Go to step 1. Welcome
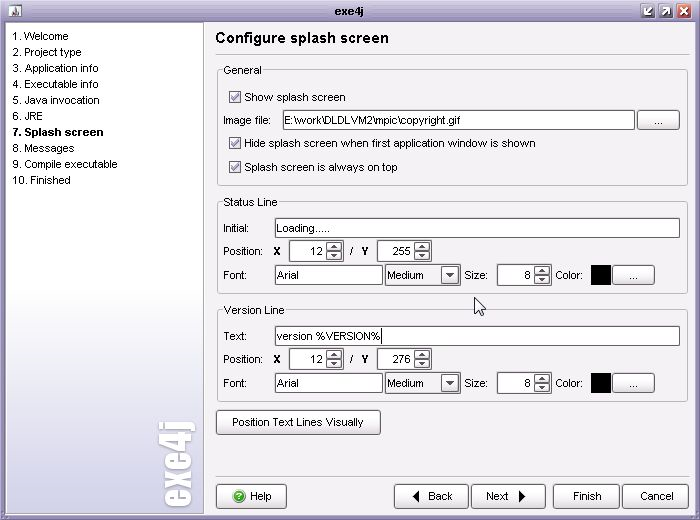Viewport: 700px width, 520px height. 41,36
